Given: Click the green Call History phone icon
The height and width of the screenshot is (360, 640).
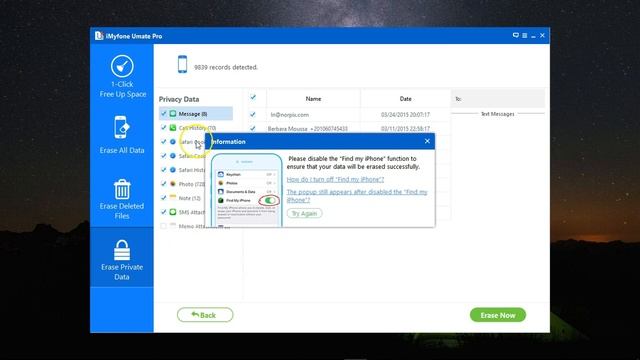Looking at the screenshot, I should click(x=173, y=128).
